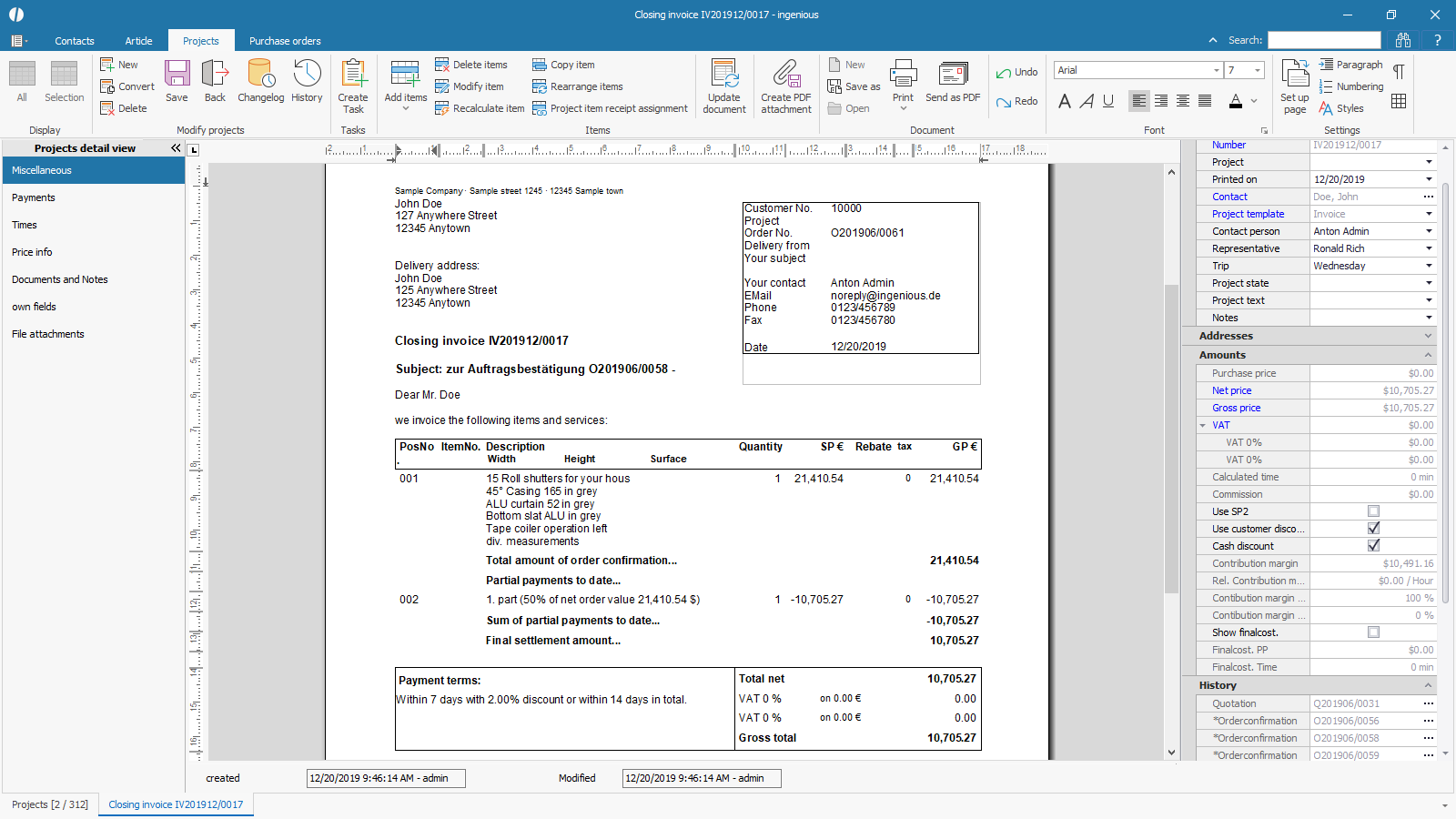Click the font color swatch
This screenshot has height=819, width=1456.
coord(1235,101)
